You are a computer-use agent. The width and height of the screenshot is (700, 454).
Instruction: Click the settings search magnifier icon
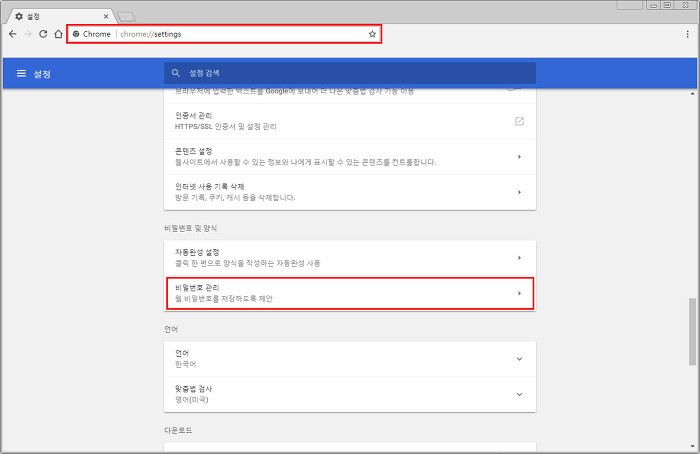(175, 73)
